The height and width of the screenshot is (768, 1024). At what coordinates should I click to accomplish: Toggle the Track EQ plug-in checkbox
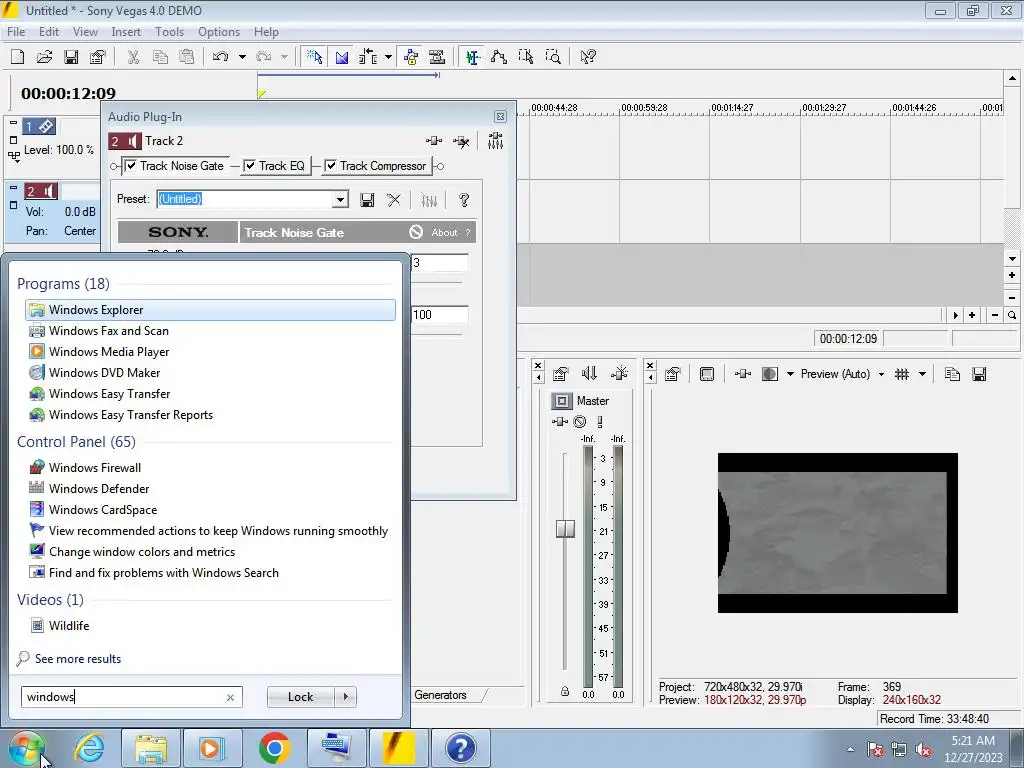(249, 166)
